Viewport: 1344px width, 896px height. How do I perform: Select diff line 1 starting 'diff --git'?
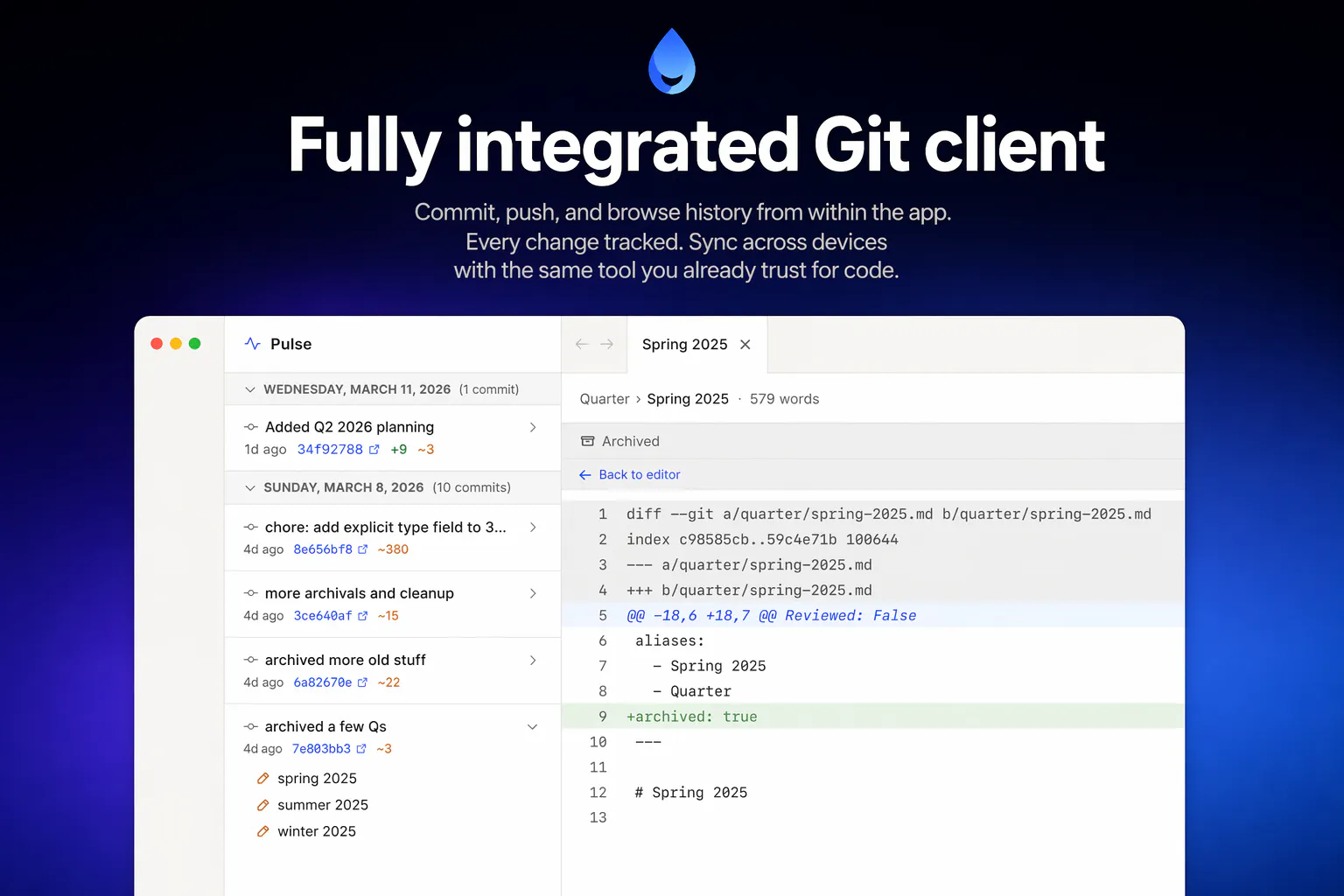click(873, 514)
